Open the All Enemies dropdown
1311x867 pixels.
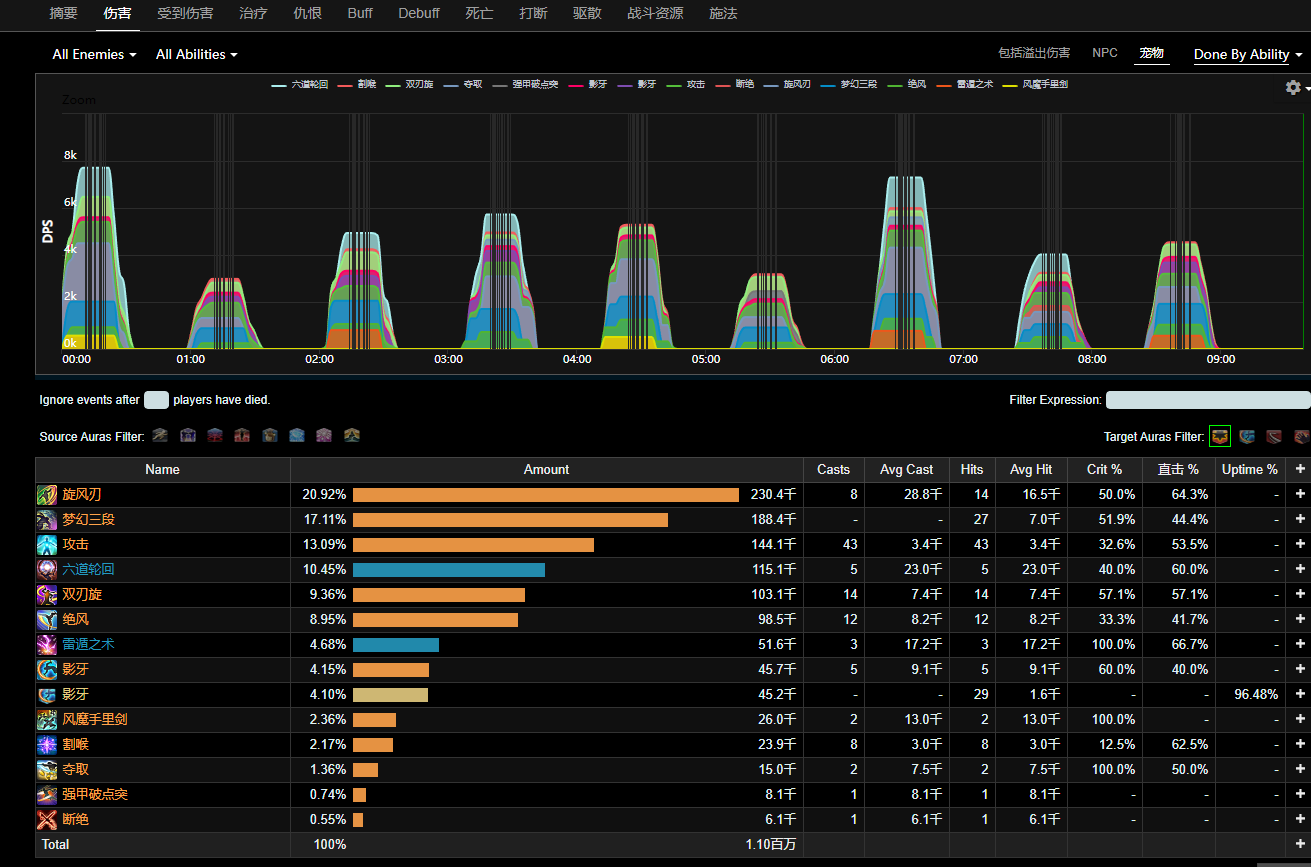(x=94, y=55)
